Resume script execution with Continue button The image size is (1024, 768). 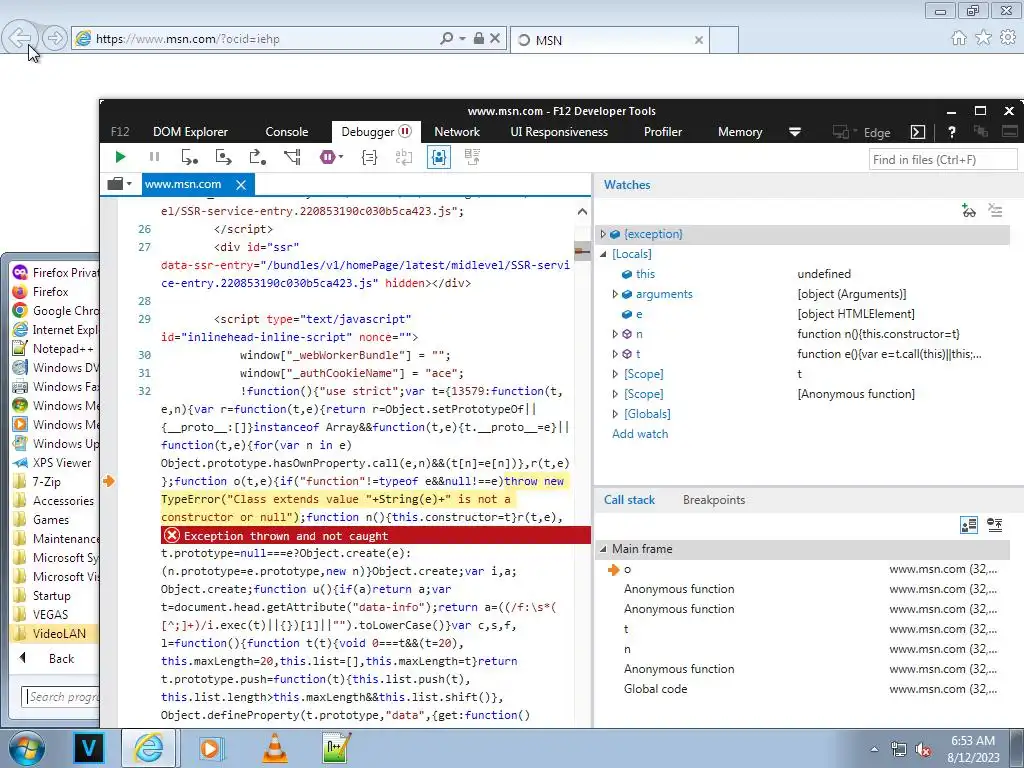(120, 157)
